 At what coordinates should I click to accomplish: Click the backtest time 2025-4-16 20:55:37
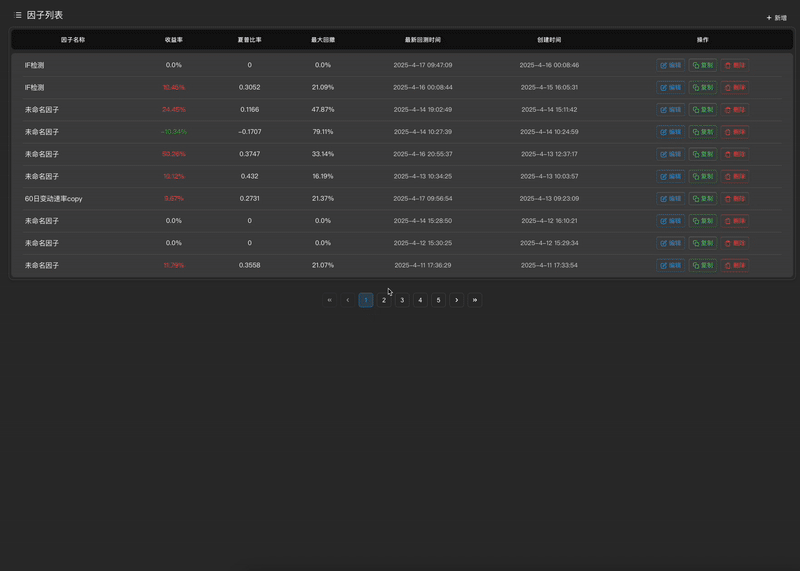tap(422, 154)
